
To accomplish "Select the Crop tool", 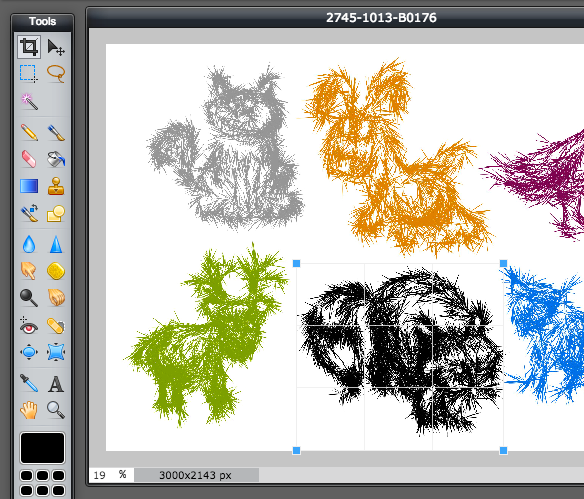I will 29,47.
